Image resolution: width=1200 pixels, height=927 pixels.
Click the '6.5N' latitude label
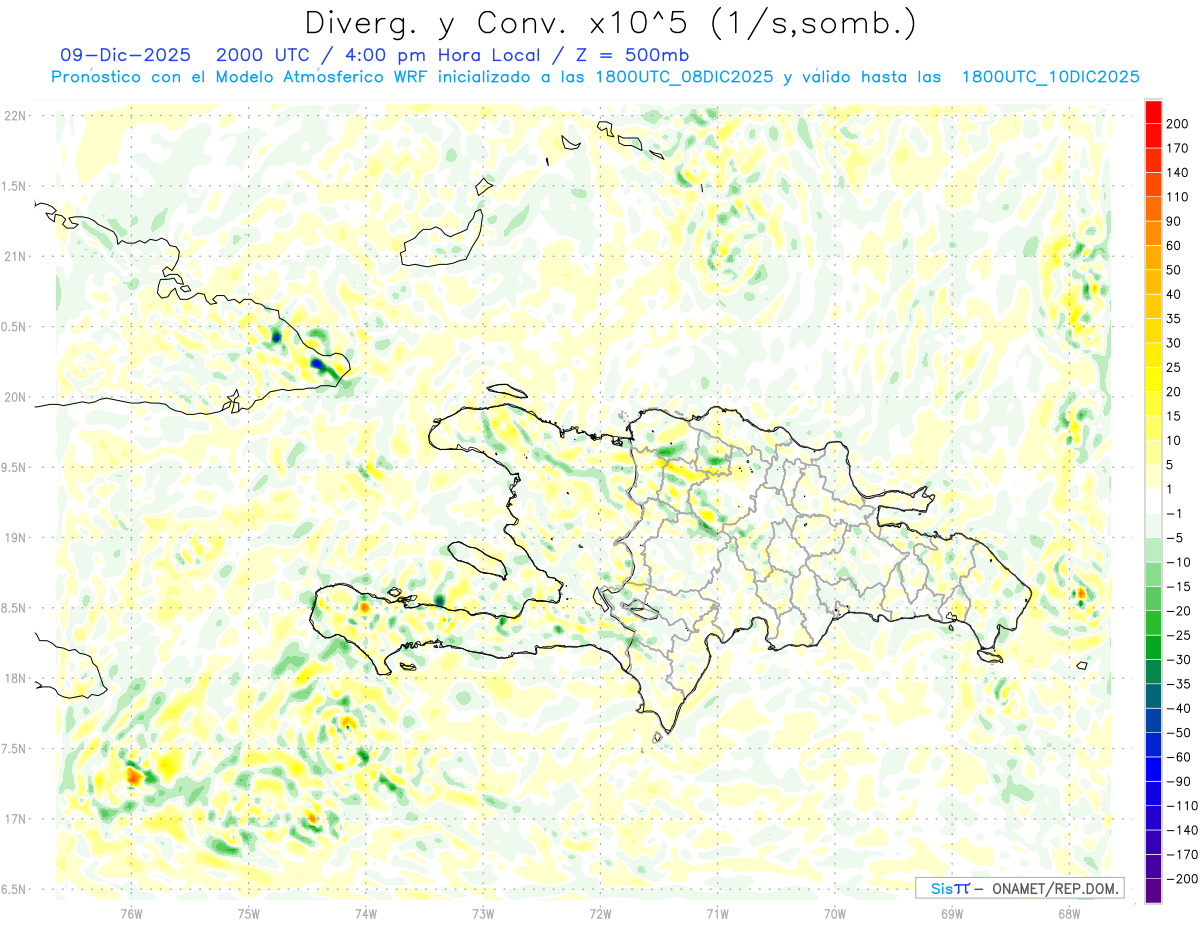pos(15,890)
